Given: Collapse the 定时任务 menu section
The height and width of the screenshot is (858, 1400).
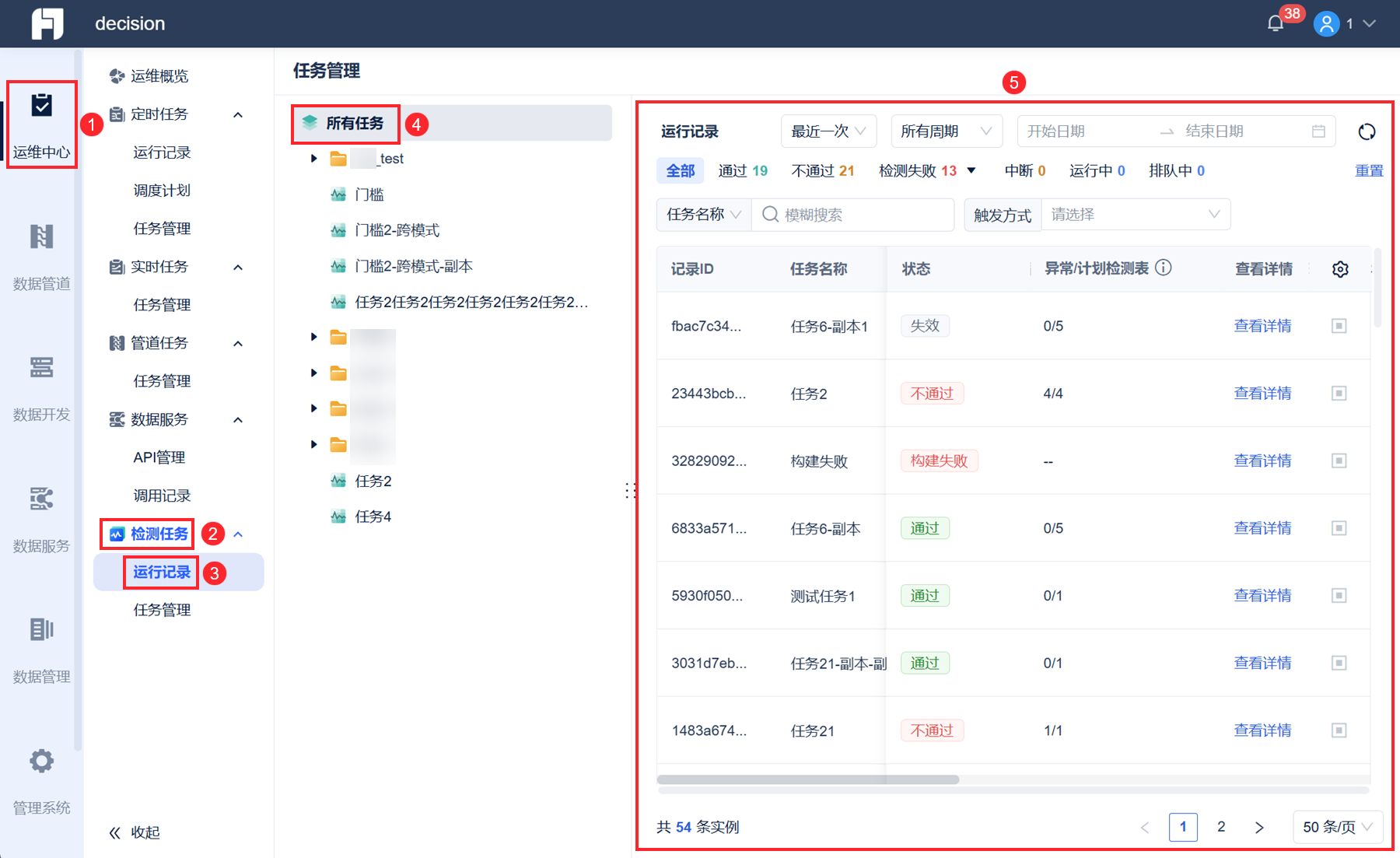Looking at the screenshot, I should [238, 115].
